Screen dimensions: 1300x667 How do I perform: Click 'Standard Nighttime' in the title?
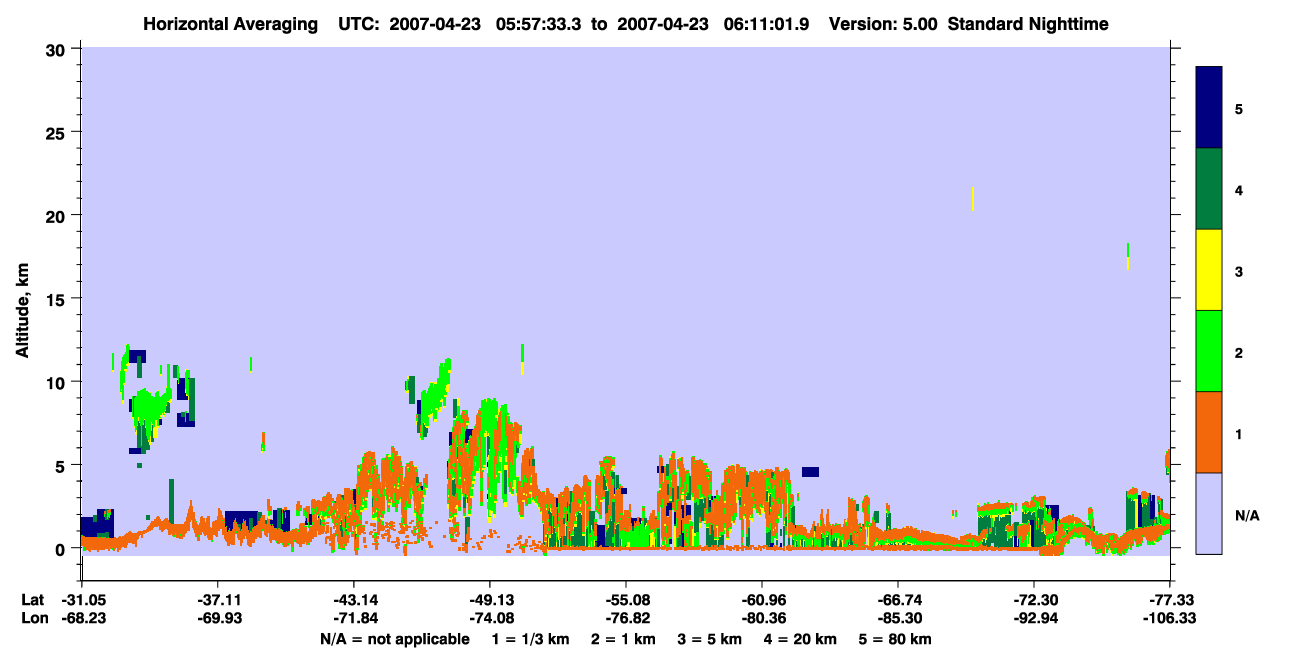point(1028,24)
